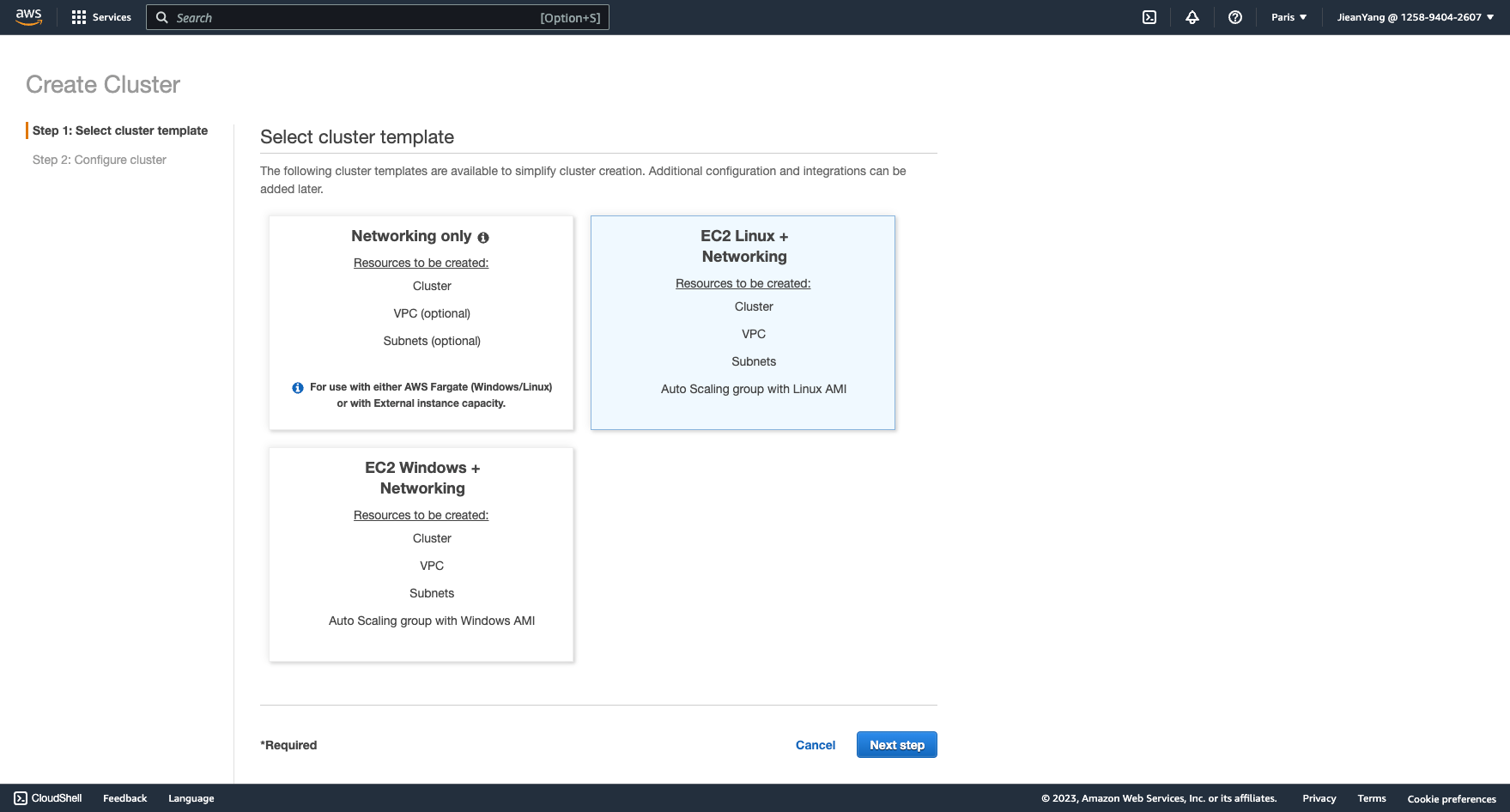The width and height of the screenshot is (1510, 812).
Task: Click Step 2: Configure cluster
Action: tap(100, 160)
